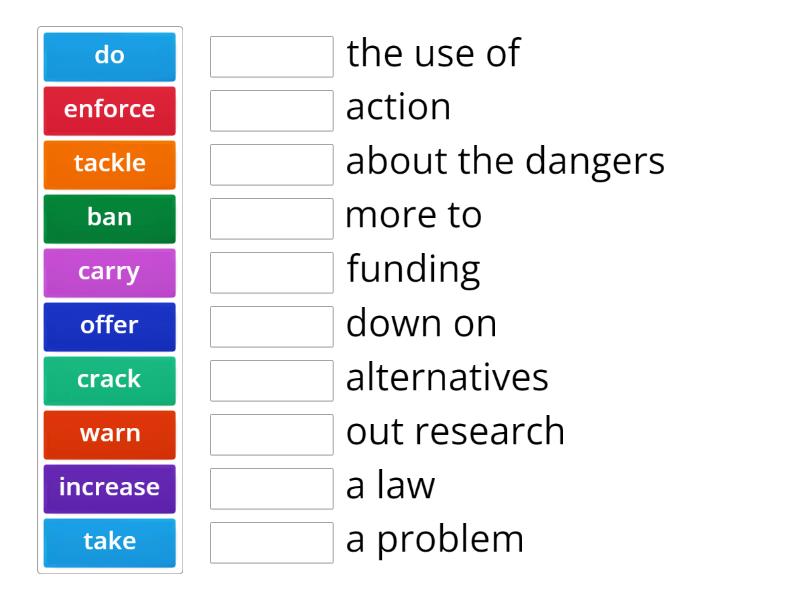This screenshot has height=600, width=800.
Task: Click the blank slot before 'down on'
Action: (271, 327)
